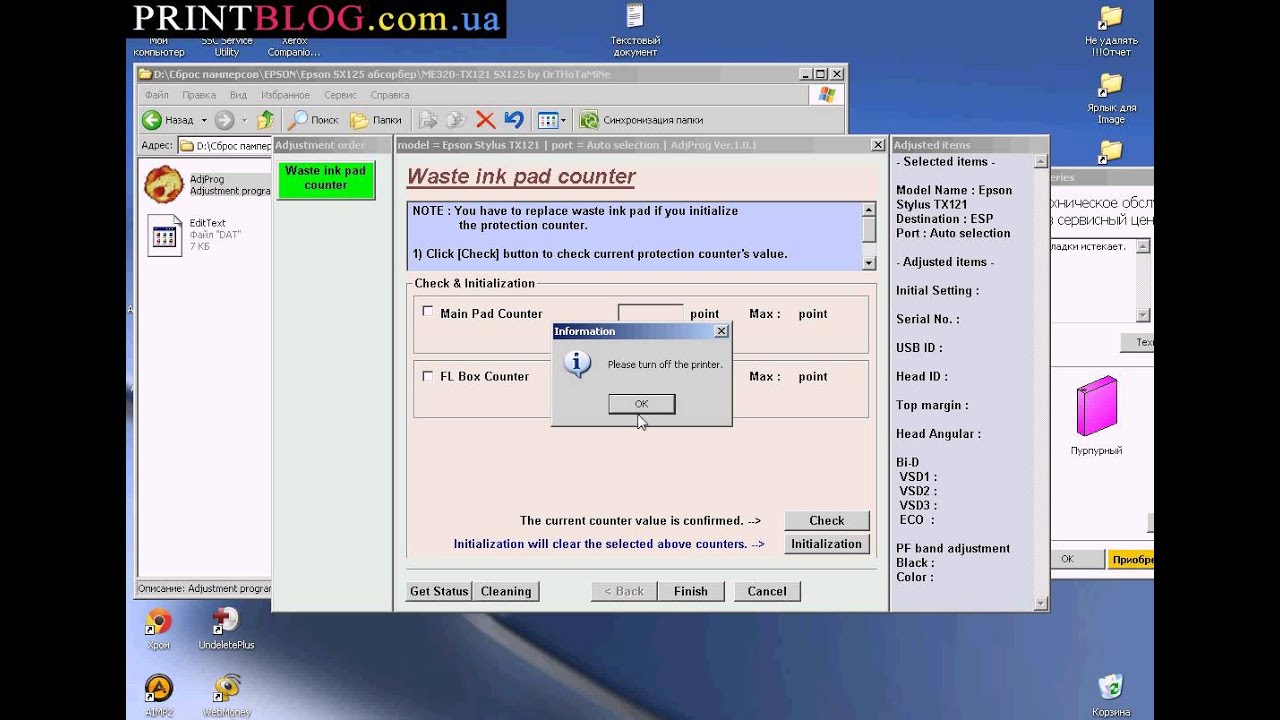Click the Initialization button
The height and width of the screenshot is (720, 1280).
point(826,544)
